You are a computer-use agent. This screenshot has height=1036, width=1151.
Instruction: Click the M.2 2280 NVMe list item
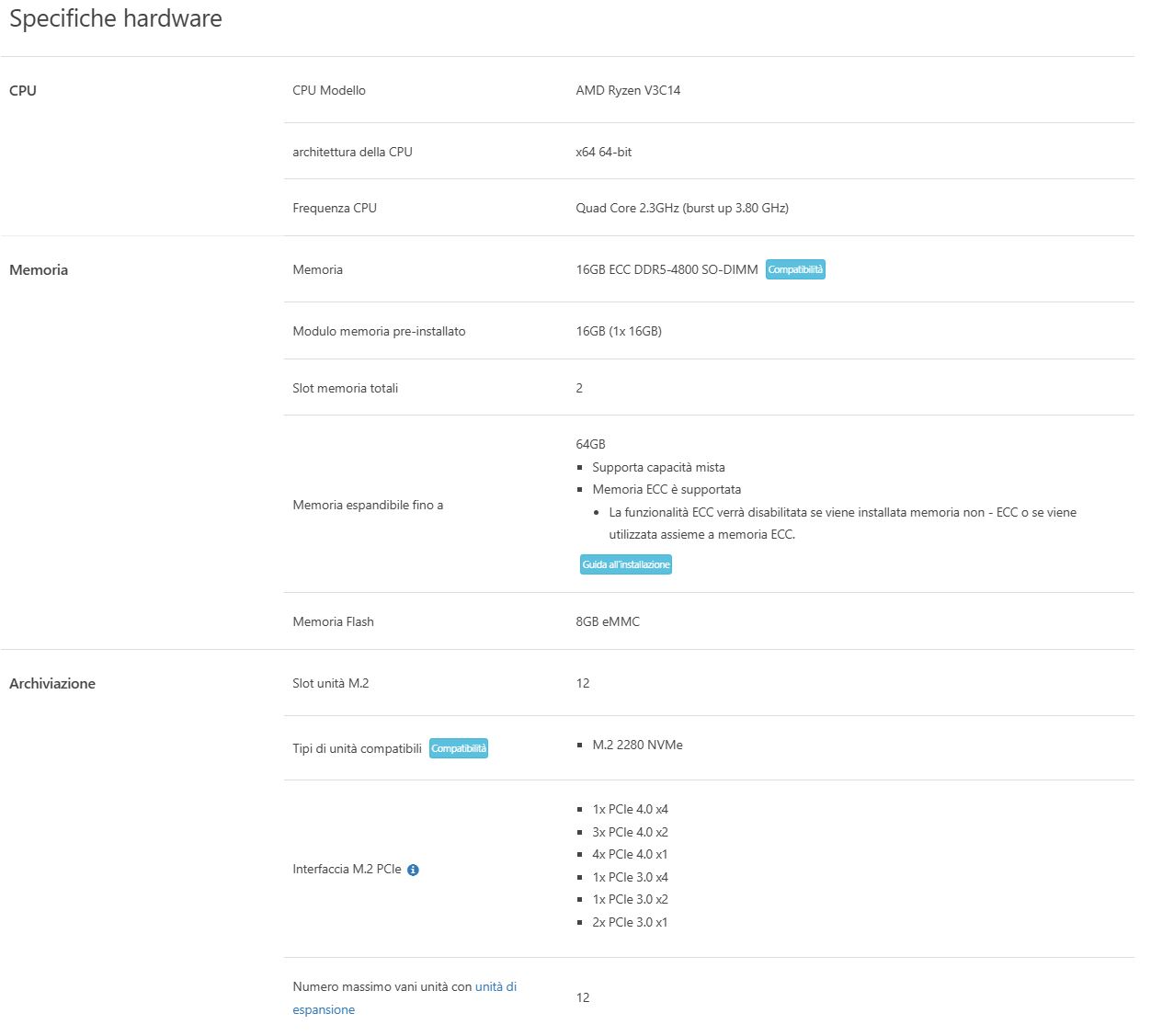point(637,746)
